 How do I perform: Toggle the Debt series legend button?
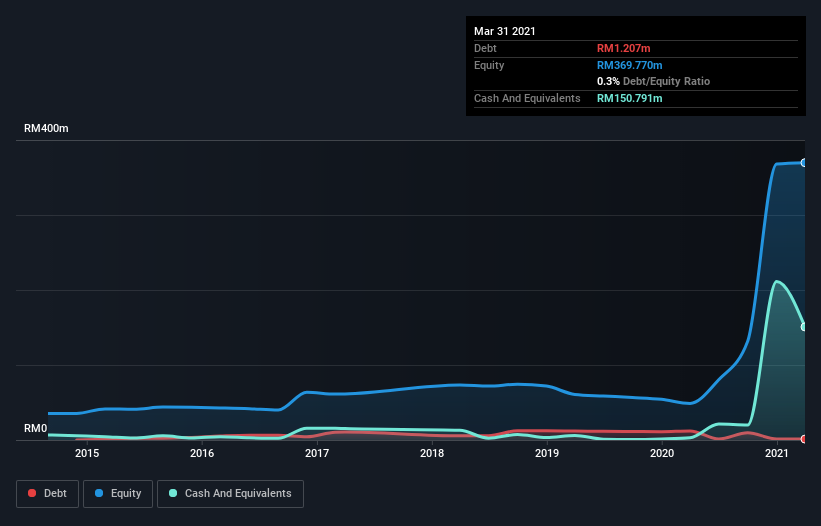coord(47,494)
